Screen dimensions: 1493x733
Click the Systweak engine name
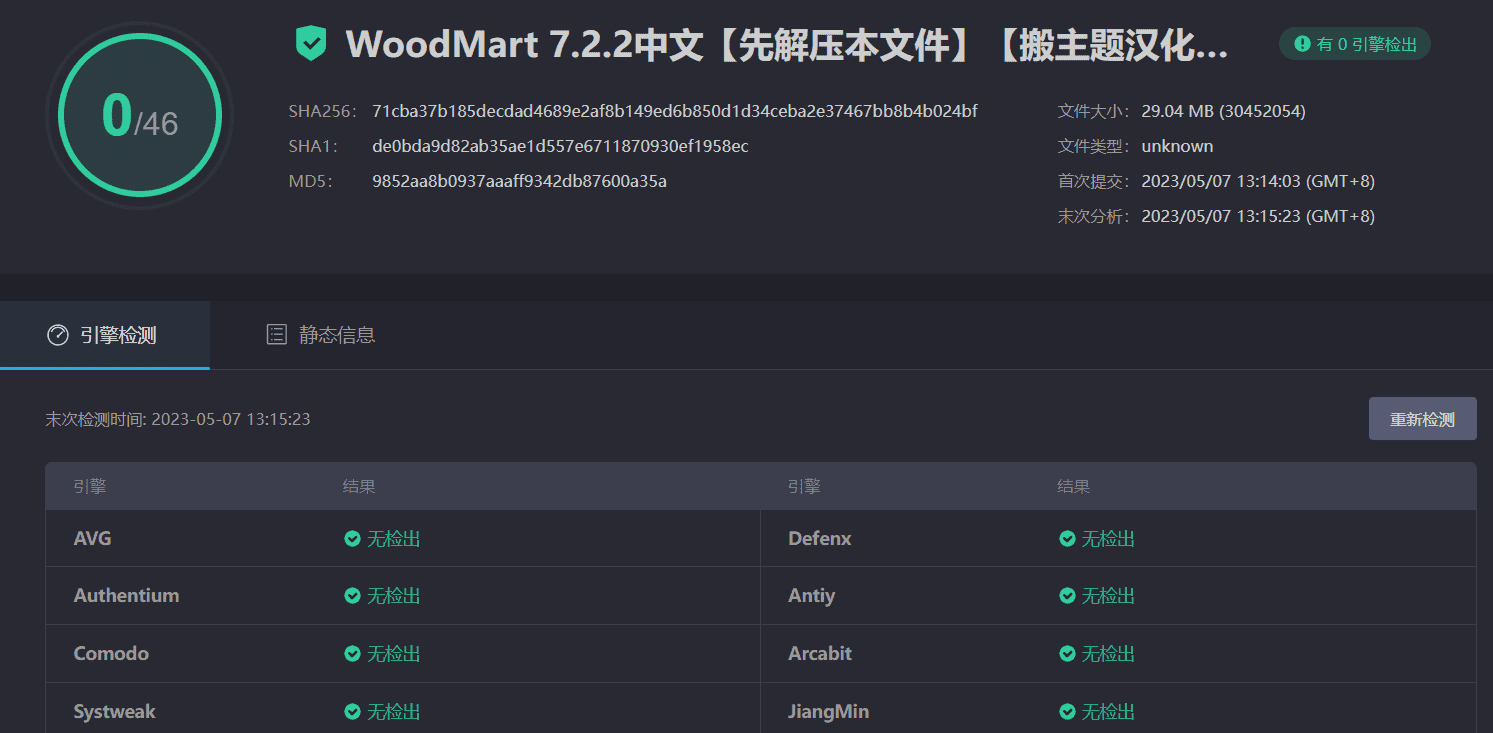(x=115, y=712)
